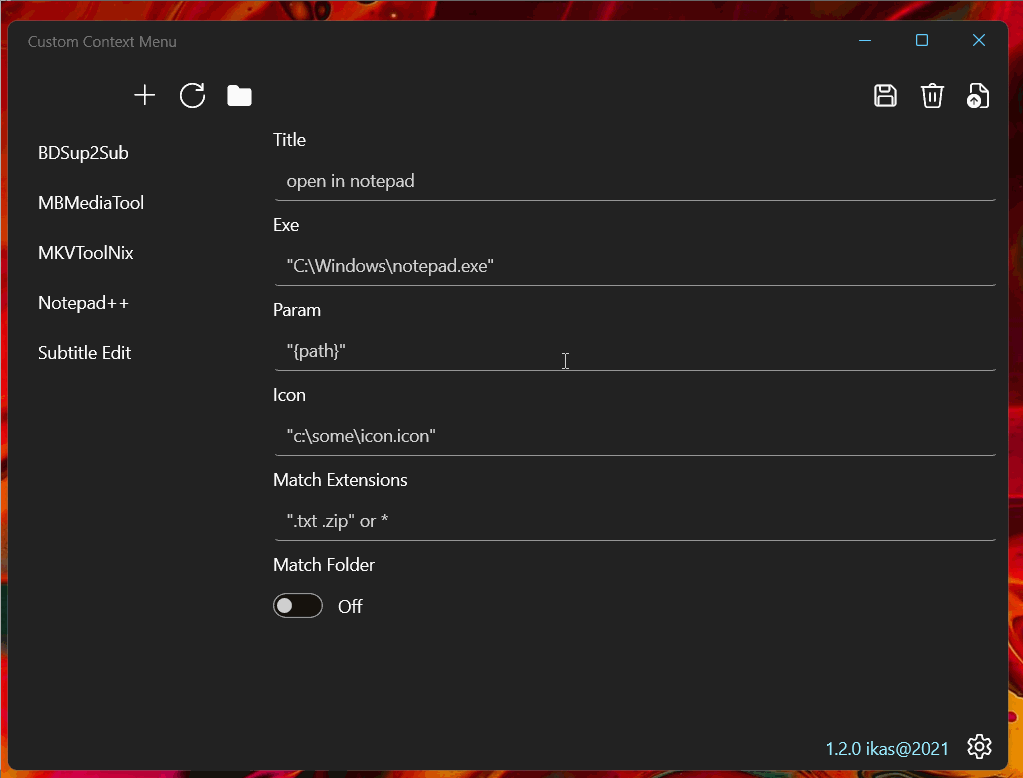Save the current menu entry

(x=885, y=95)
